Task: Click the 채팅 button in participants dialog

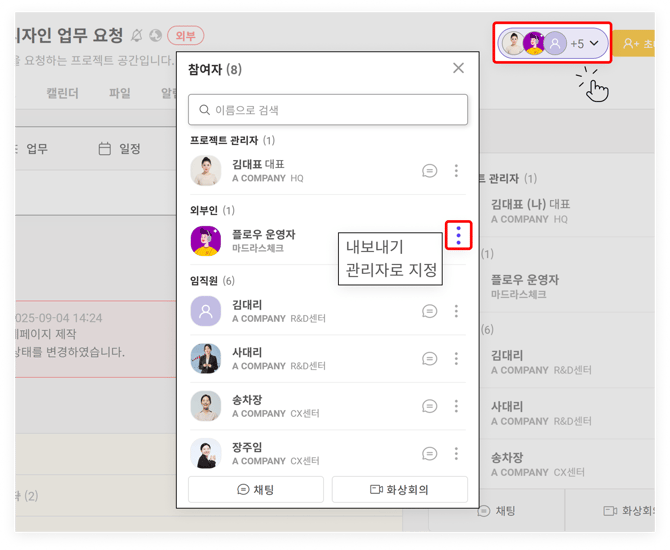Action: pos(256,489)
